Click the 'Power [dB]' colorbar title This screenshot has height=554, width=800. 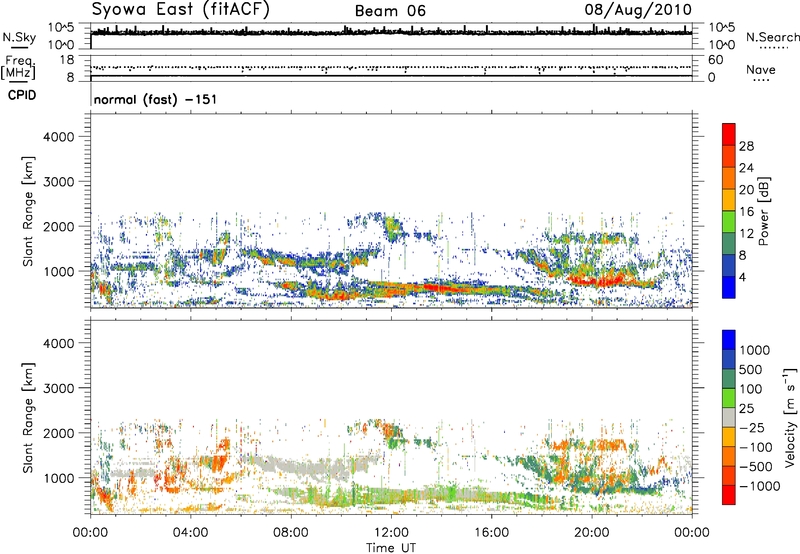(763, 211)
